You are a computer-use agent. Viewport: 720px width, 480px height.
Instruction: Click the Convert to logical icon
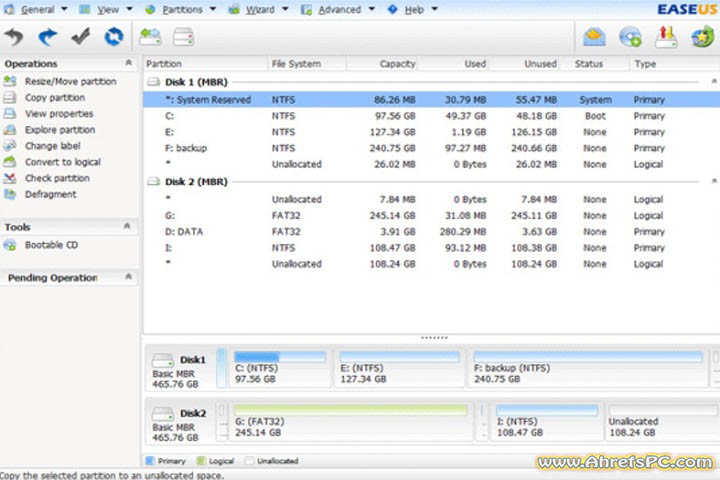coord(10,162)
